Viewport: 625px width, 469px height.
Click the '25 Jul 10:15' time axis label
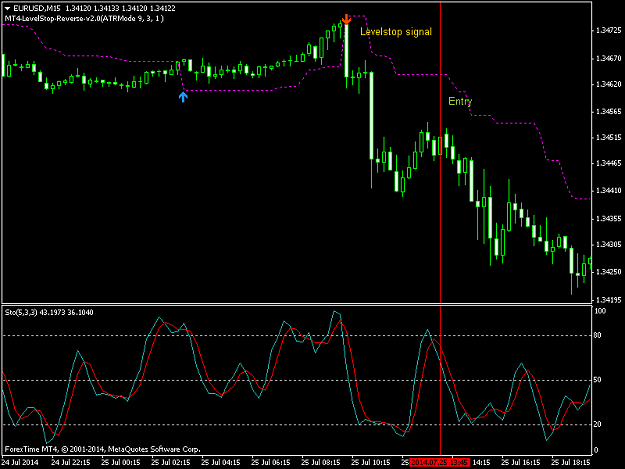pyautogui.click(x=371, y=463)
